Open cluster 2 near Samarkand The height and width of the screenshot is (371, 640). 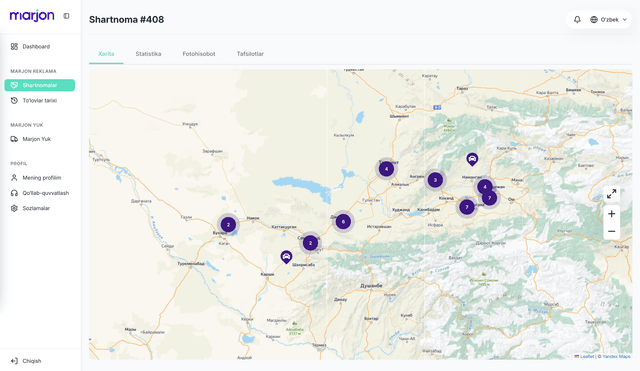[x=310, y=243]
